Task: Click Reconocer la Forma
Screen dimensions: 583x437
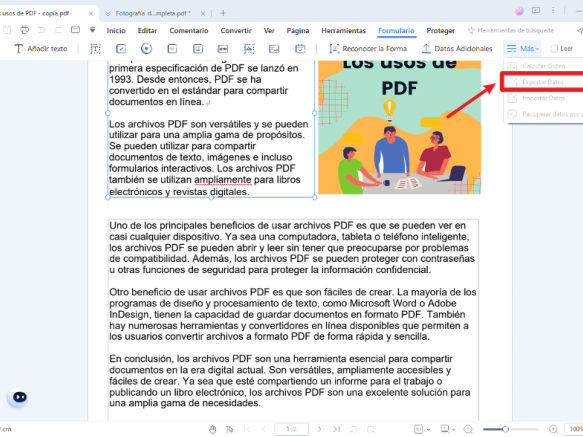Action: pos(368,49)
